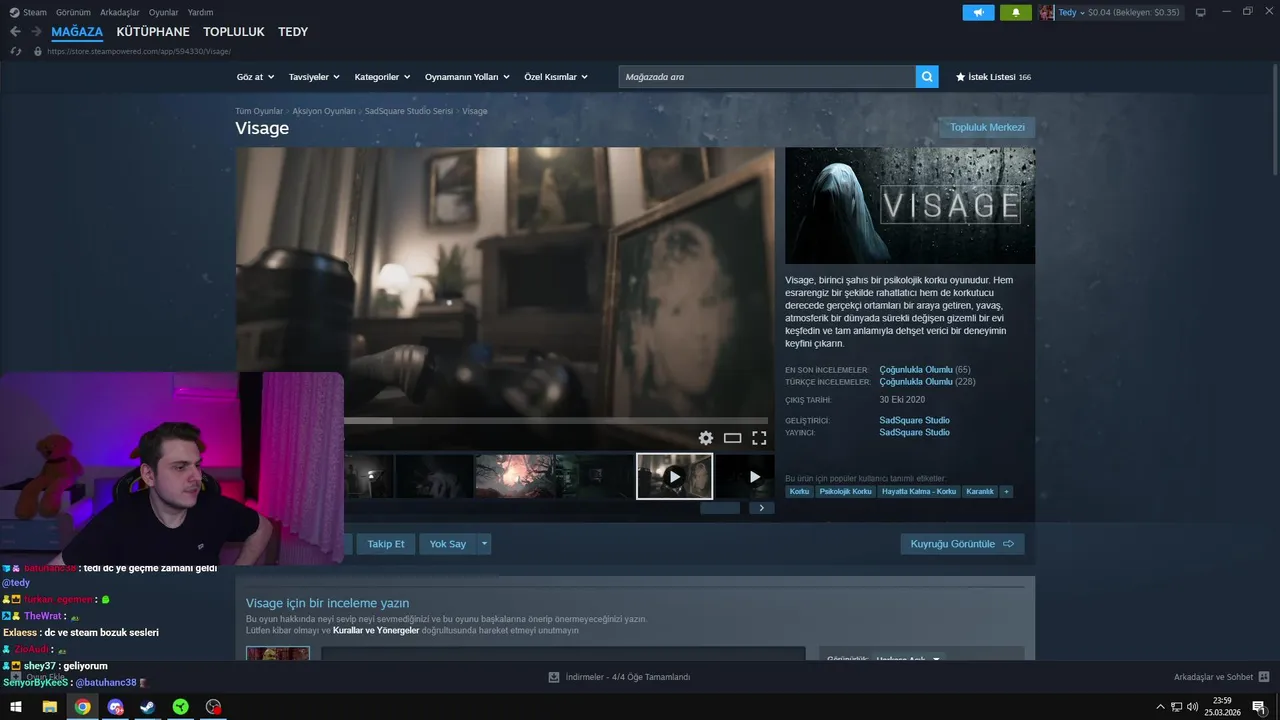
Task: Advance the media strip with right arrow
Action: click(762, 508)
